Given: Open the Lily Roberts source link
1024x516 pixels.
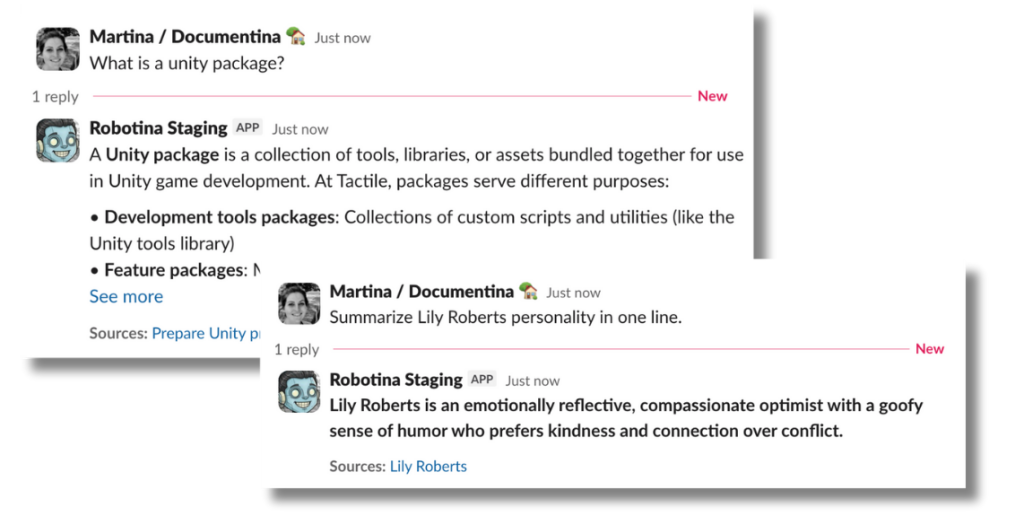Looking at the screenshot, I should [428, 466].
